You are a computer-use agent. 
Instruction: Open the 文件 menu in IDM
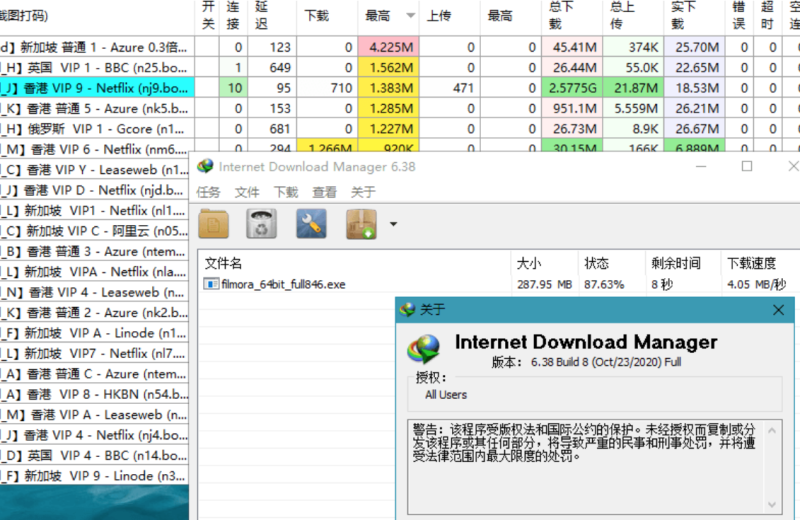(x=247, y=192)
